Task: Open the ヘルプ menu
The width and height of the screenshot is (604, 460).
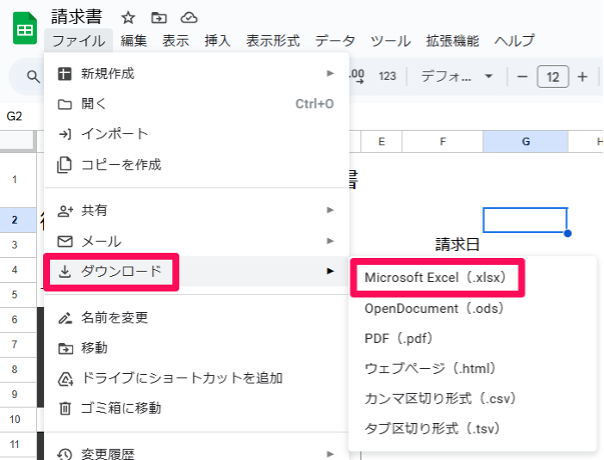Action: tap(514, 40)
